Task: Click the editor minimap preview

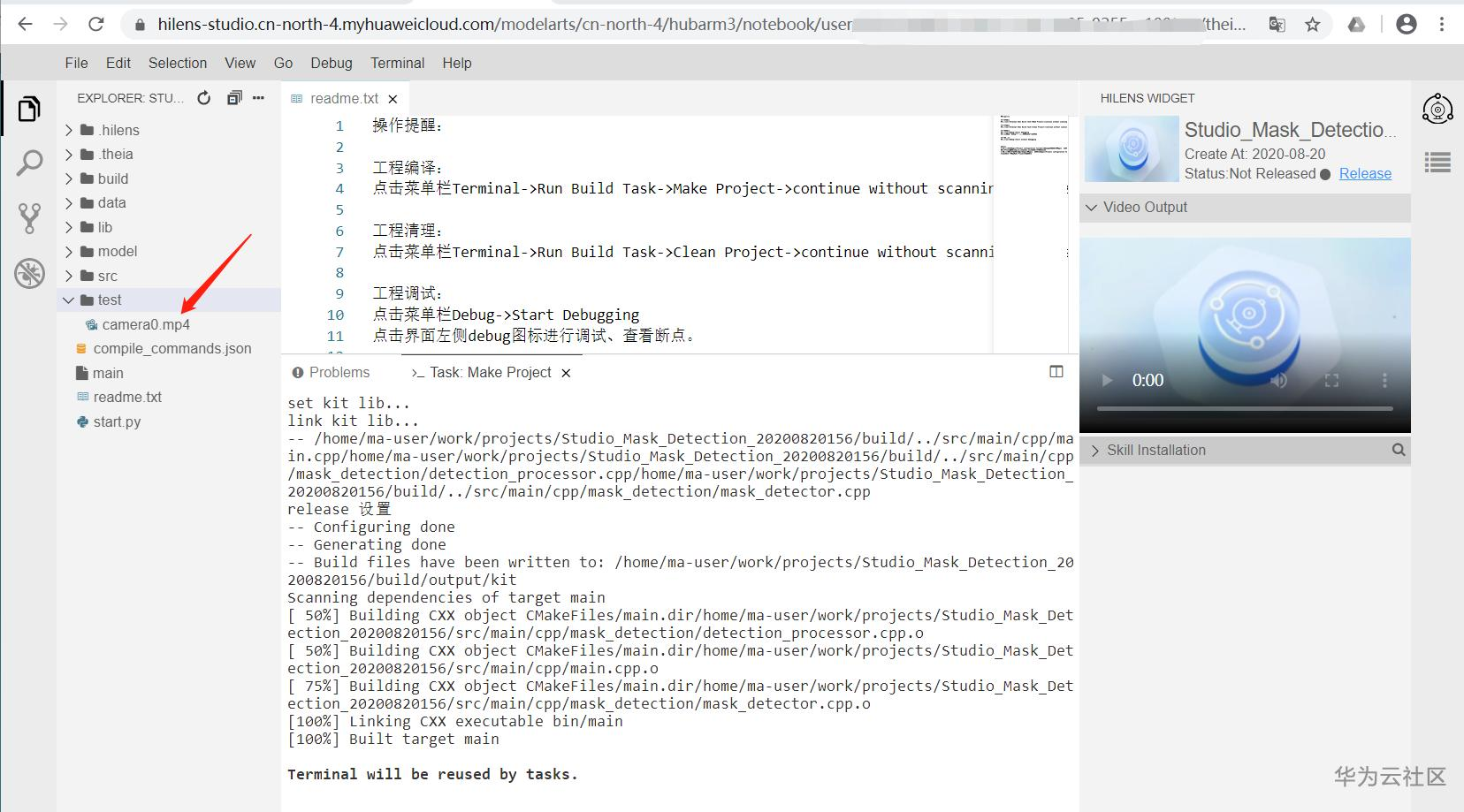Action: tap(1030, 135)
